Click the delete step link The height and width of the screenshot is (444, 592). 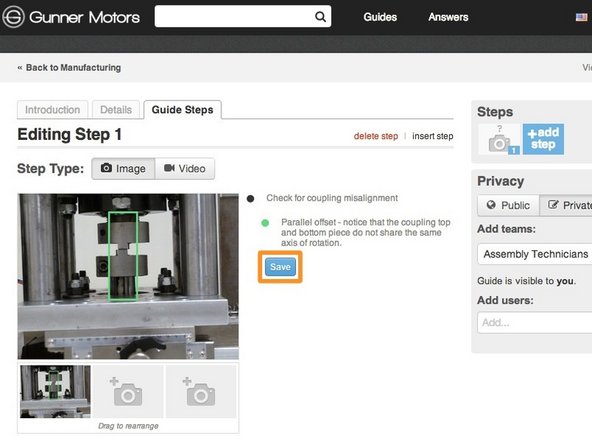click(376, 136)
